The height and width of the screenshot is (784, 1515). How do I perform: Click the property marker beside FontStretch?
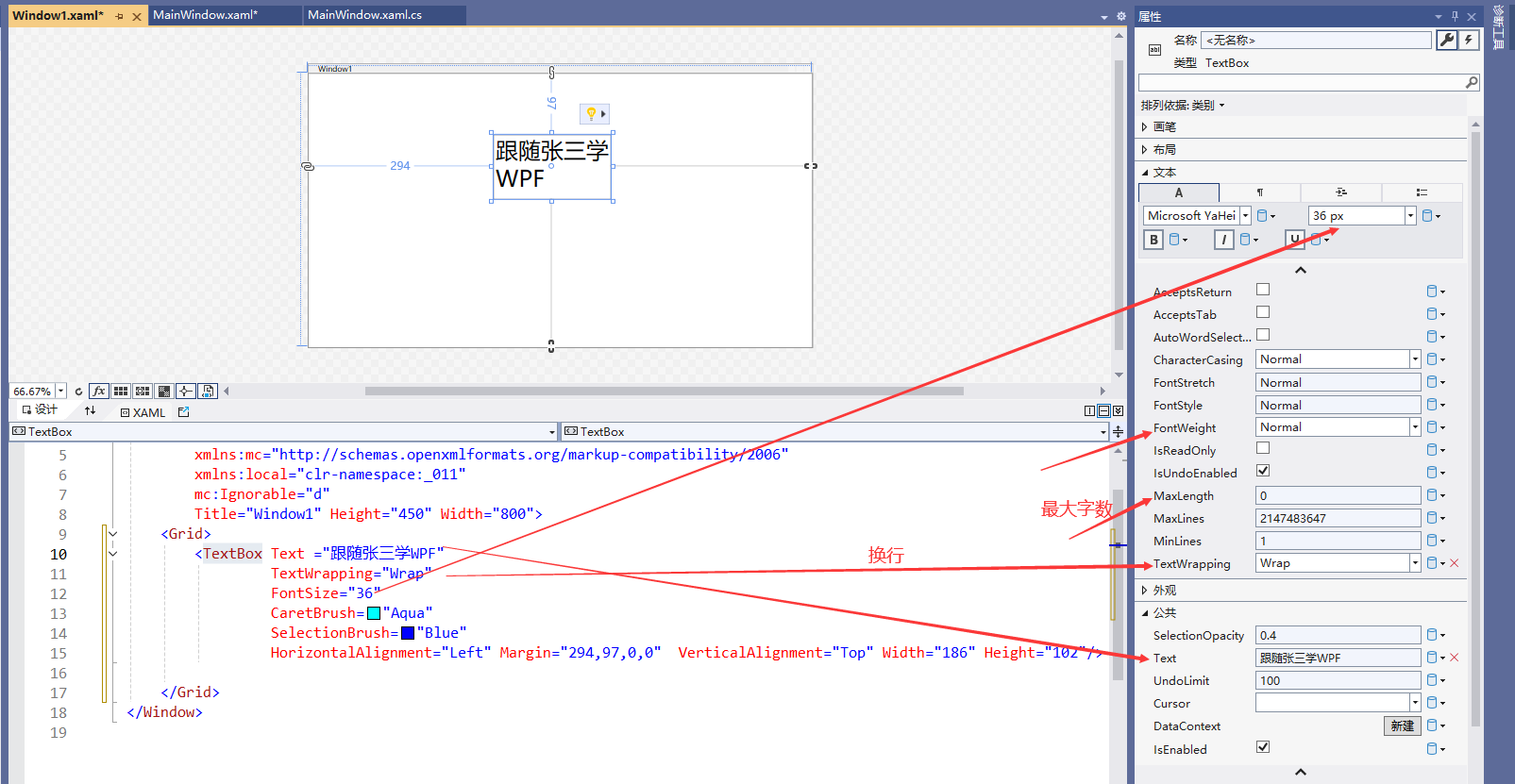1435,382
